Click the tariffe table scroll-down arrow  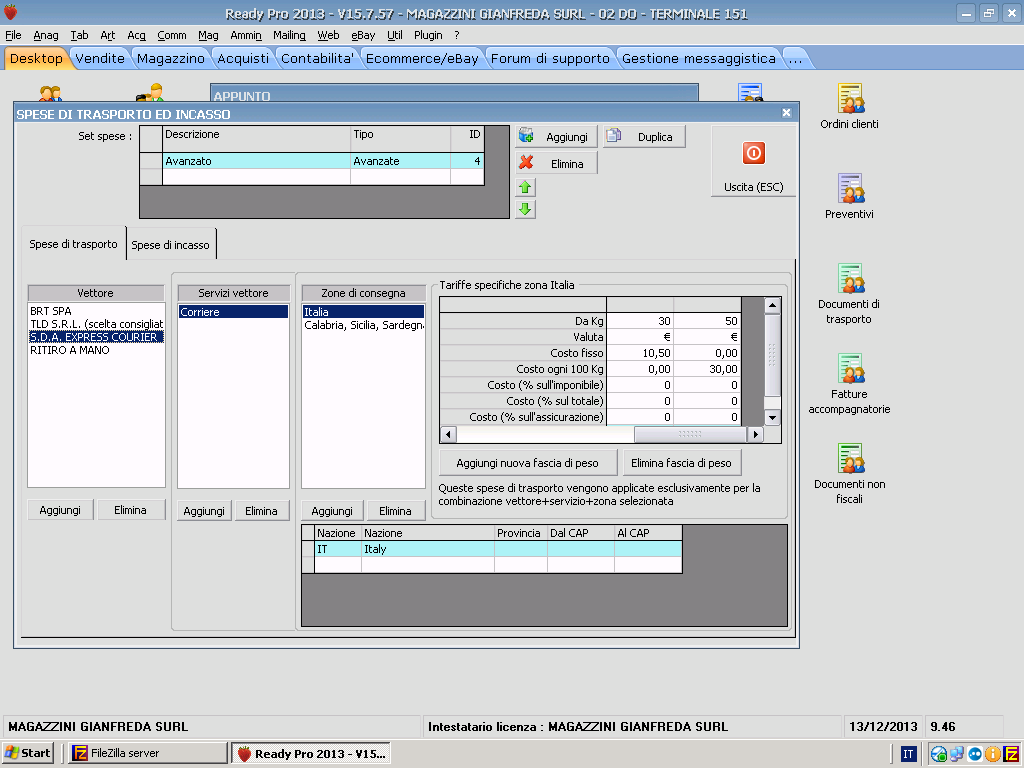pyautogui.click(x=773, y=417)
